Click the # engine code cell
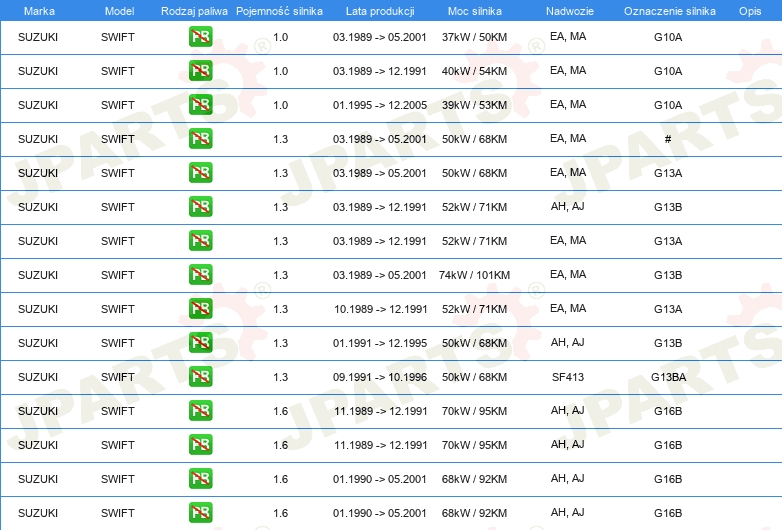 tap(668, 139)
